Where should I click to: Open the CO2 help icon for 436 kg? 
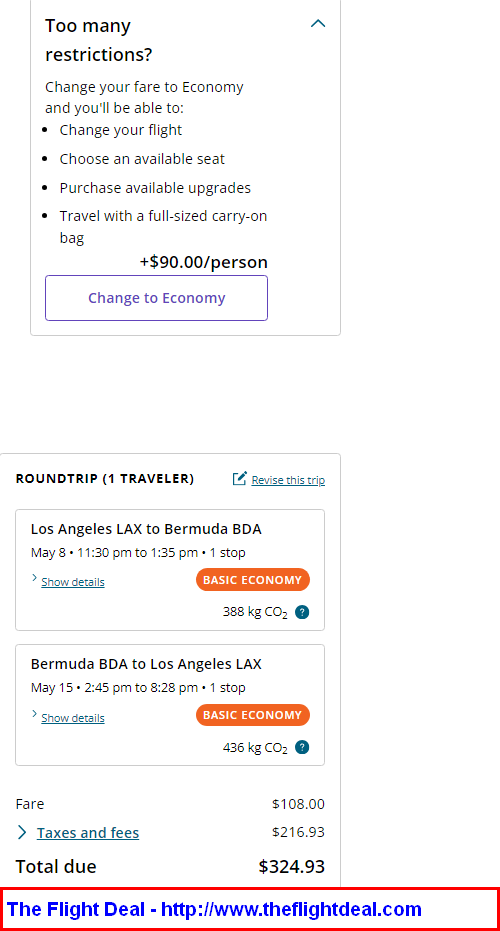[x=302, y=748]
